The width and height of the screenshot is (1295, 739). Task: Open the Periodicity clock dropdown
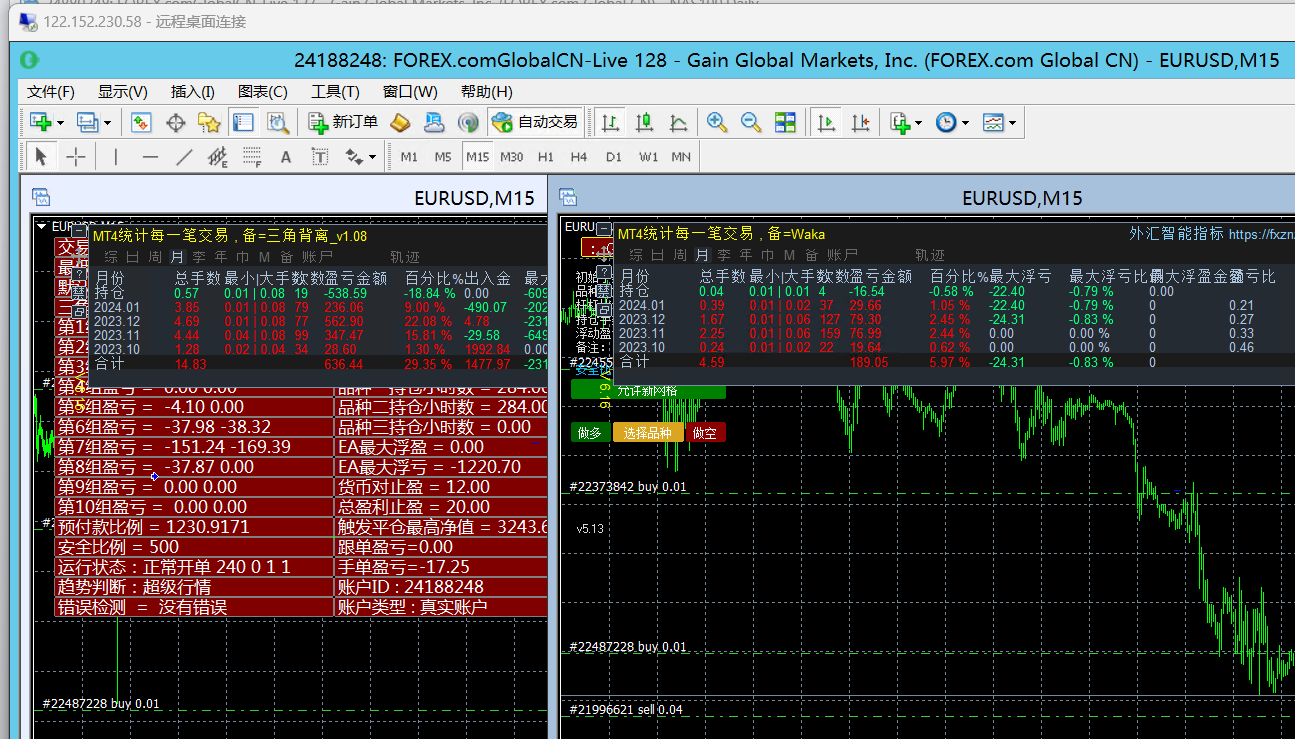(x=952, y=122)
